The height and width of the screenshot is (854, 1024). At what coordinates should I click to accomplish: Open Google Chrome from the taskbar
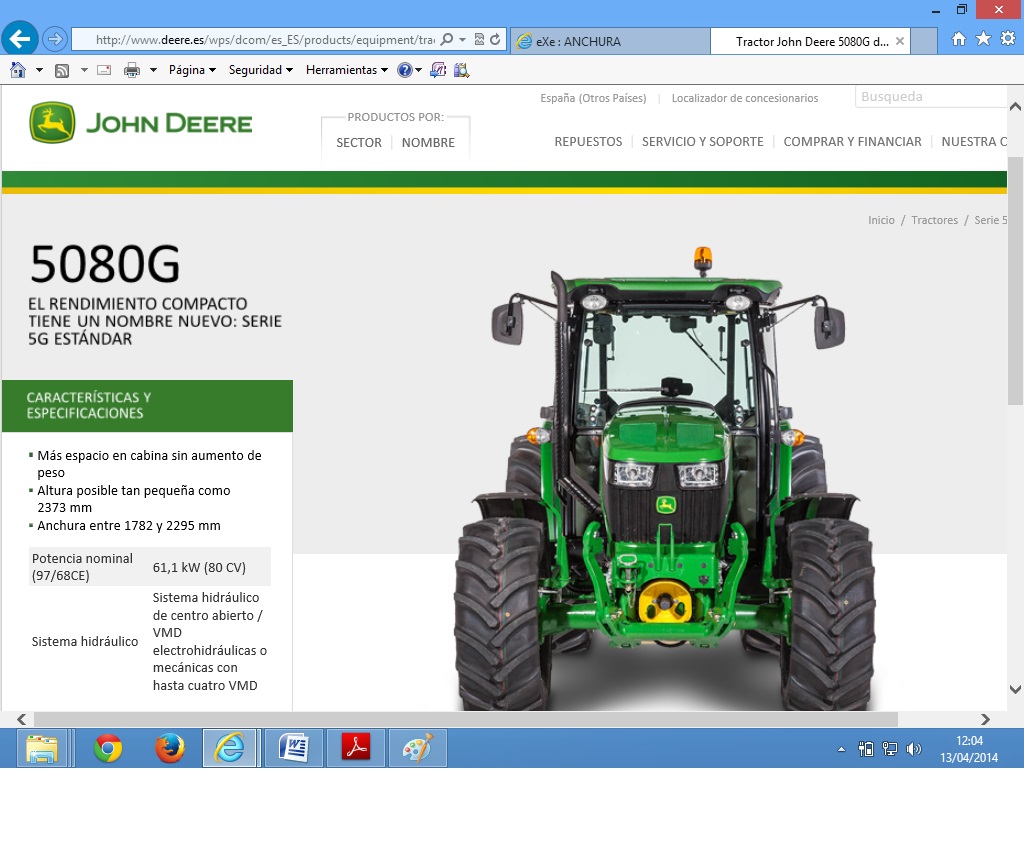coord(108,748)
